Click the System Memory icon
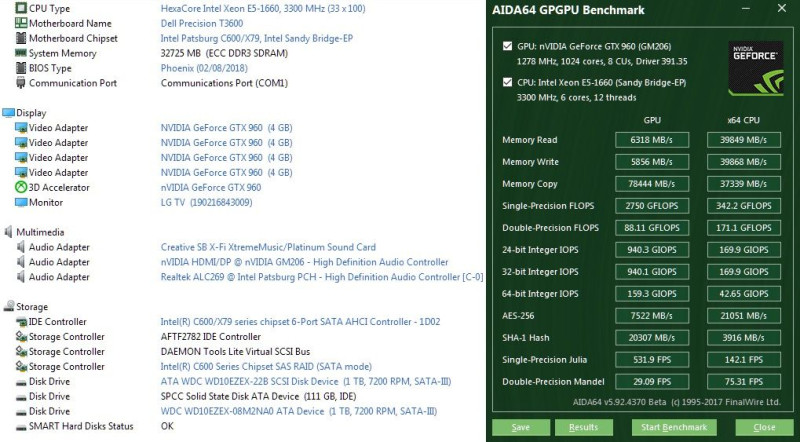The image size is (800, 442). (21, 53)
